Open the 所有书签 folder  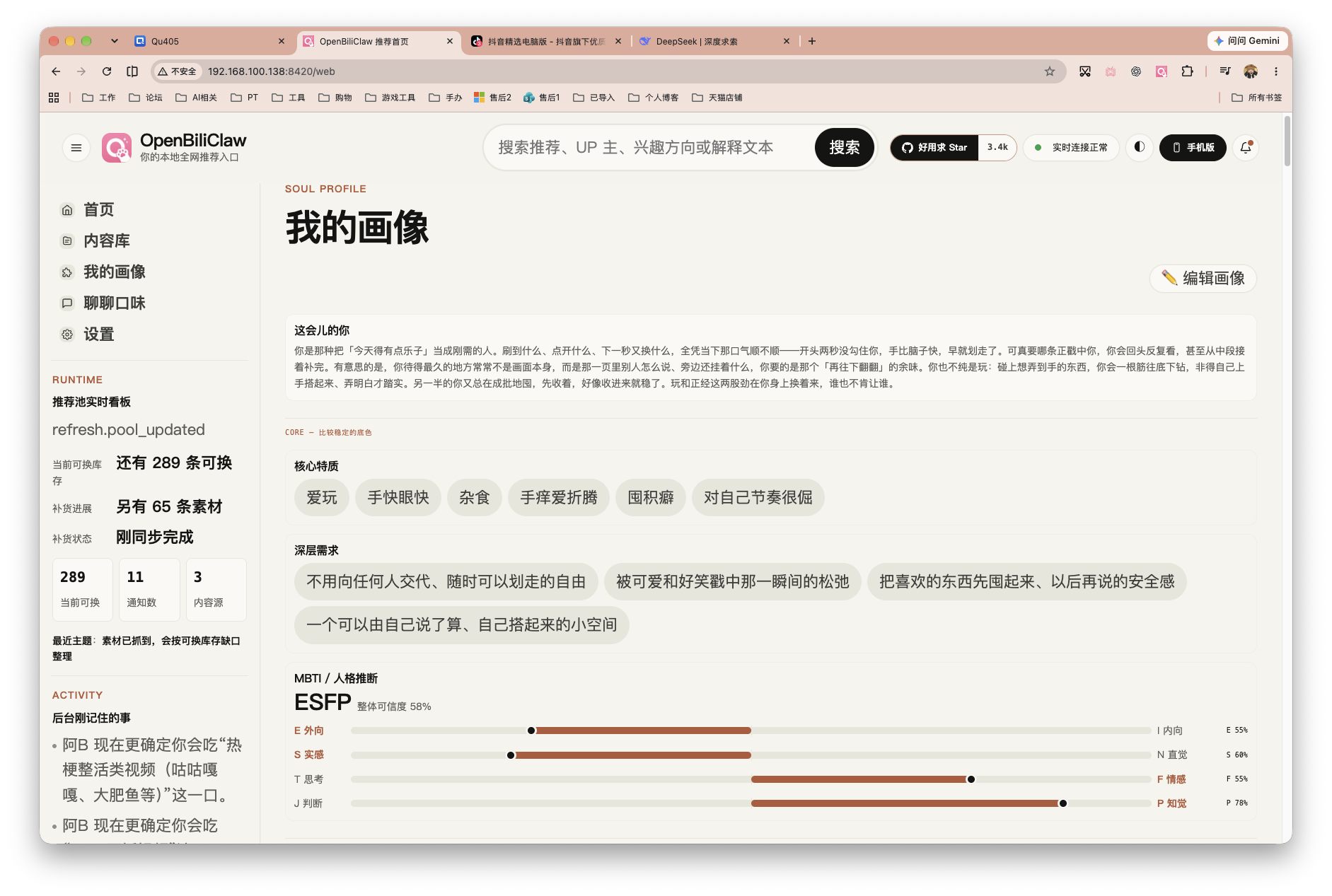[x=1257, y=98]
